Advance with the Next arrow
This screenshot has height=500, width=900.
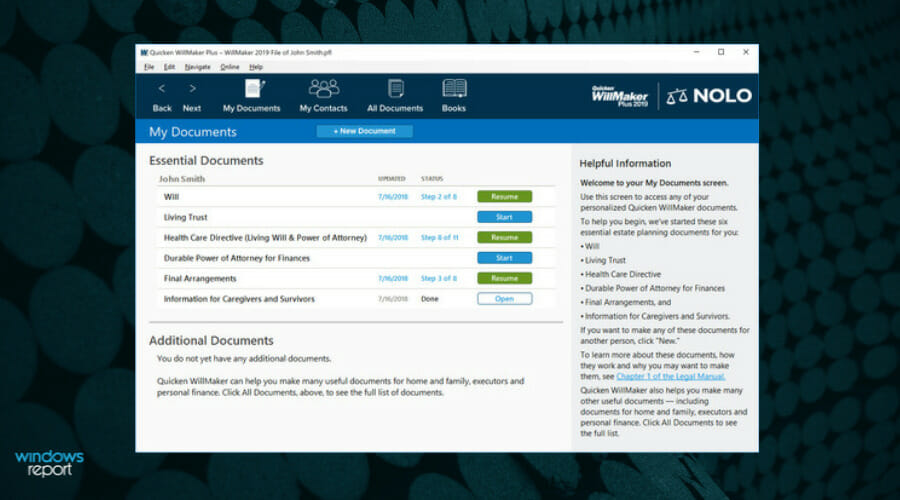(192, 88)
